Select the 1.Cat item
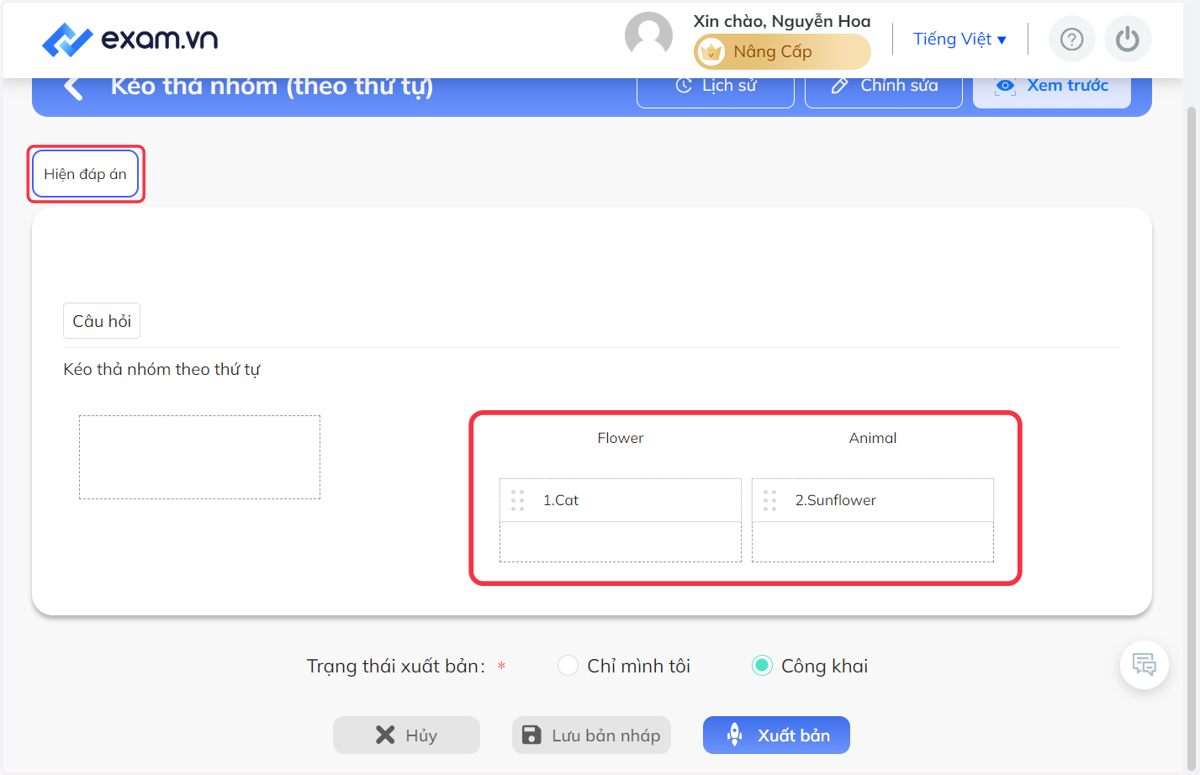The height and width of the screenshot is (775, 1200). point(621,500)
